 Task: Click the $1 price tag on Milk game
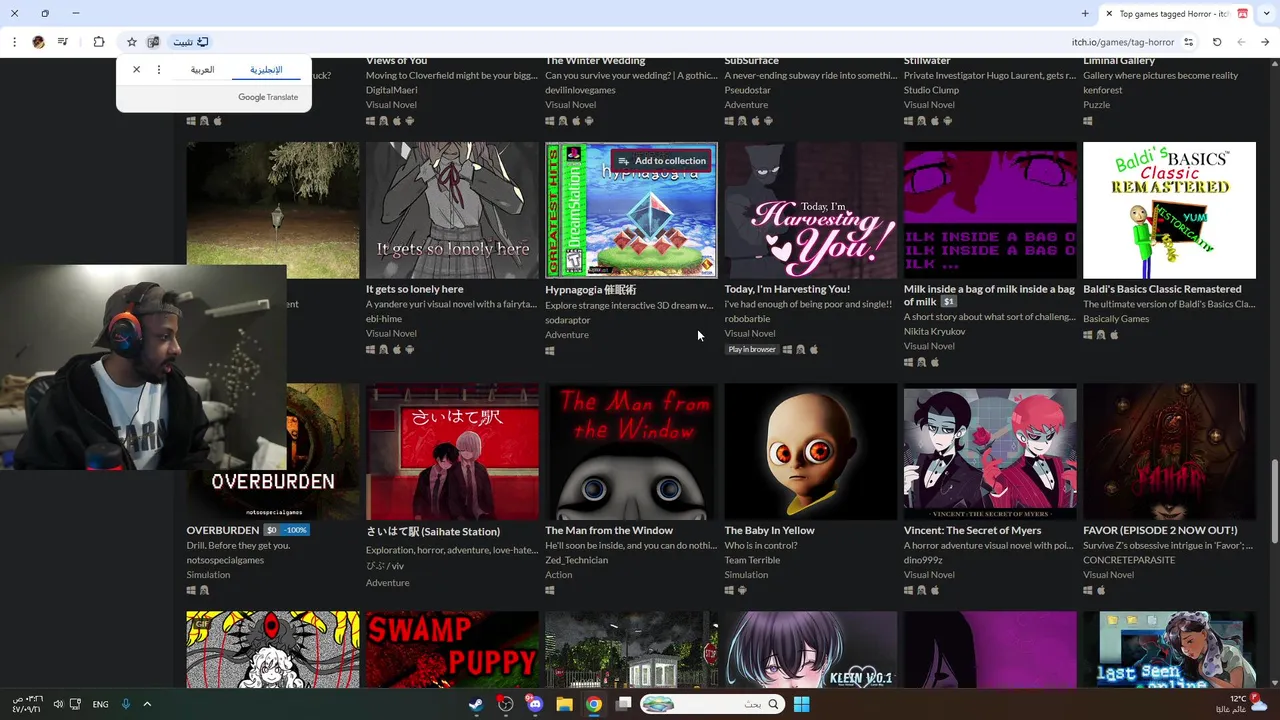(x=949, y=302)
